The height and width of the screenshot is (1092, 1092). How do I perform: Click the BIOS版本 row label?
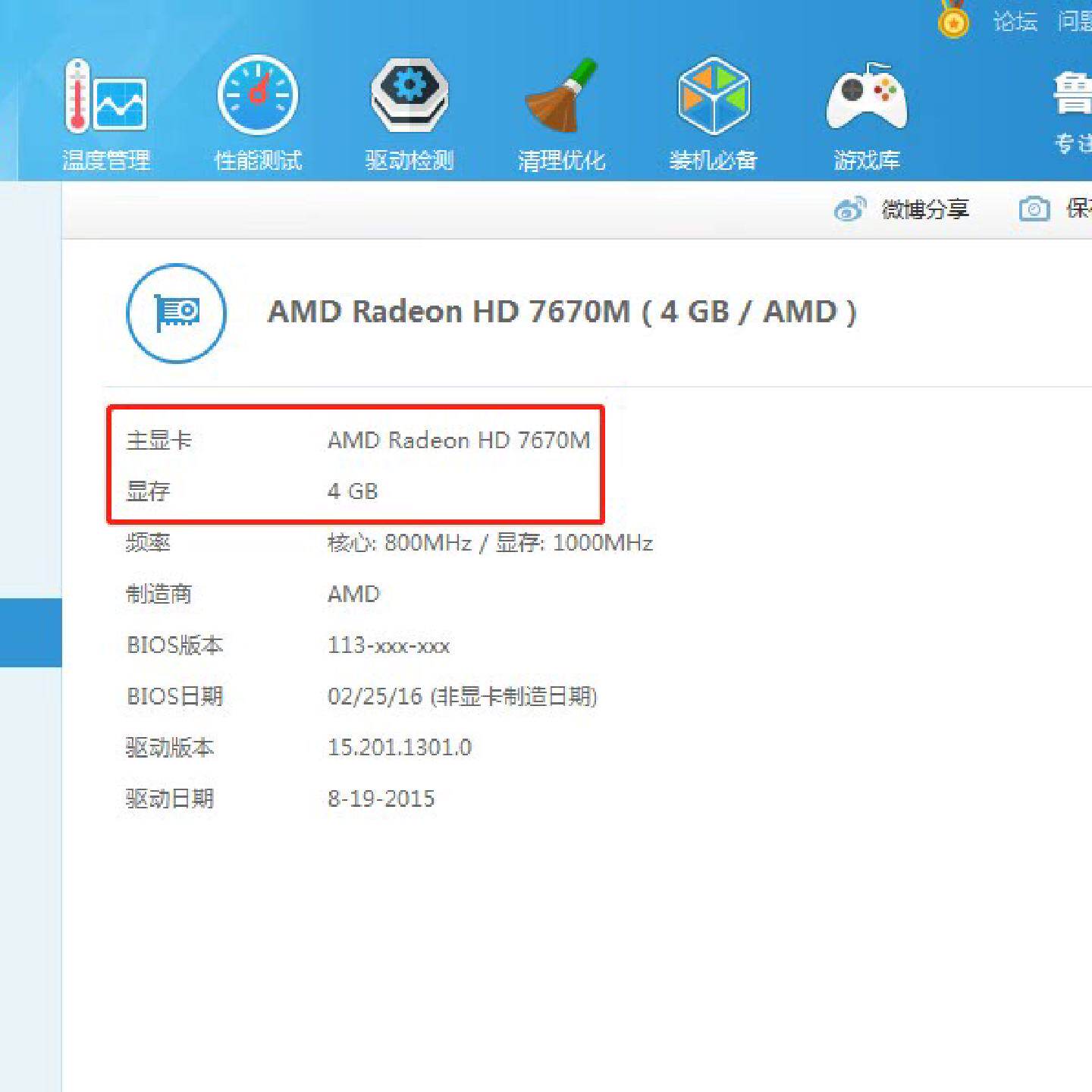175,645
